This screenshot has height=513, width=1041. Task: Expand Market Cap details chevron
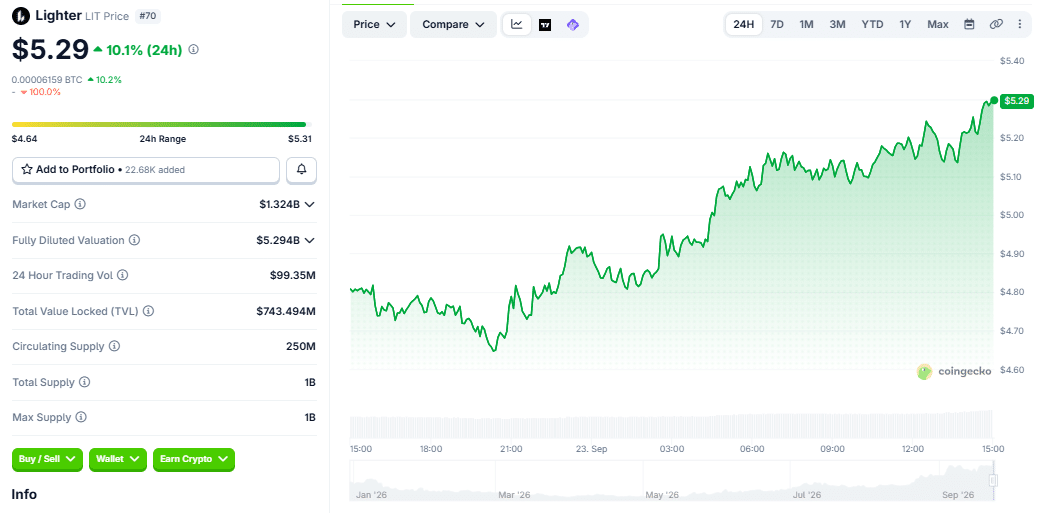(x=309, y=204)
